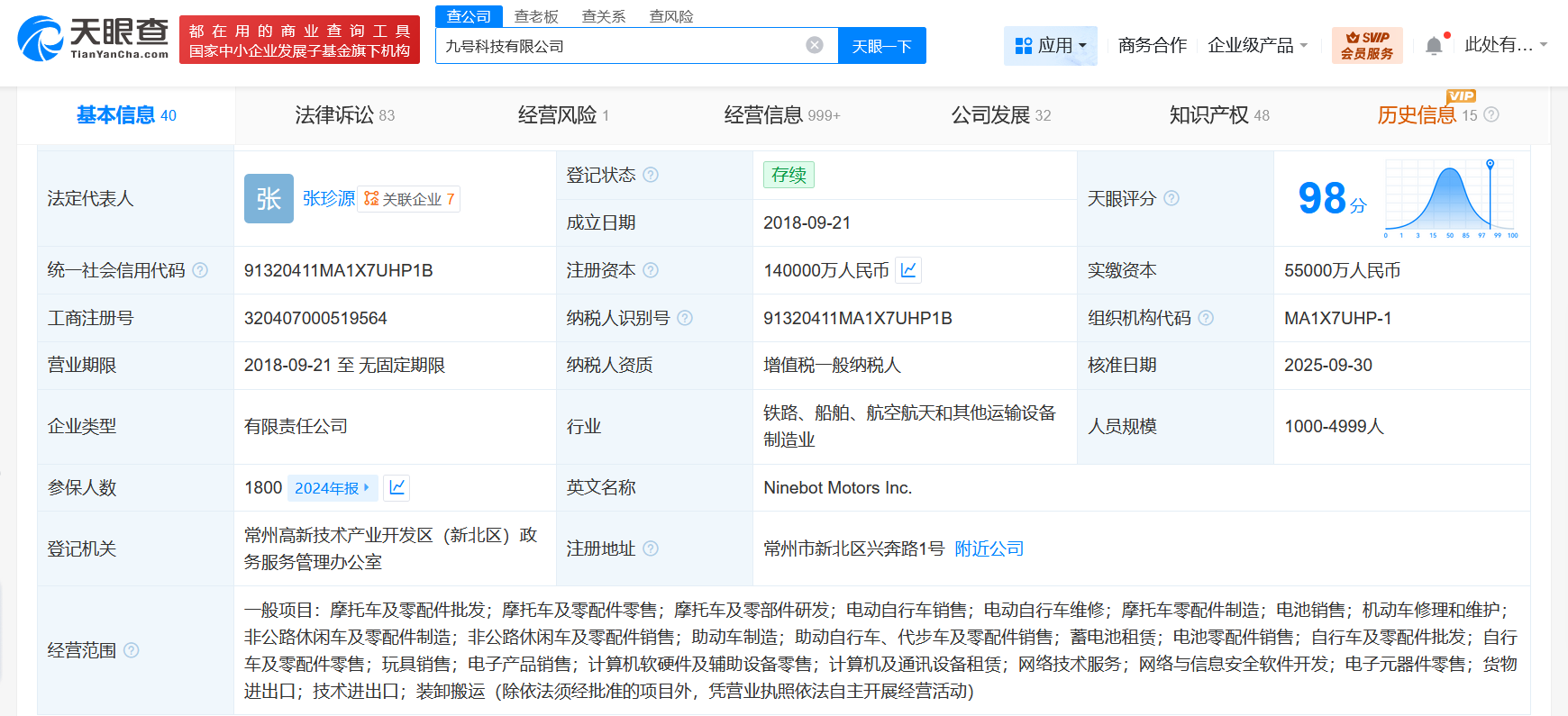Image resolution: width=1568 pixels, height=716 pixels.
Task: Open SVIP member services
Action: [x=1366, y=45]
